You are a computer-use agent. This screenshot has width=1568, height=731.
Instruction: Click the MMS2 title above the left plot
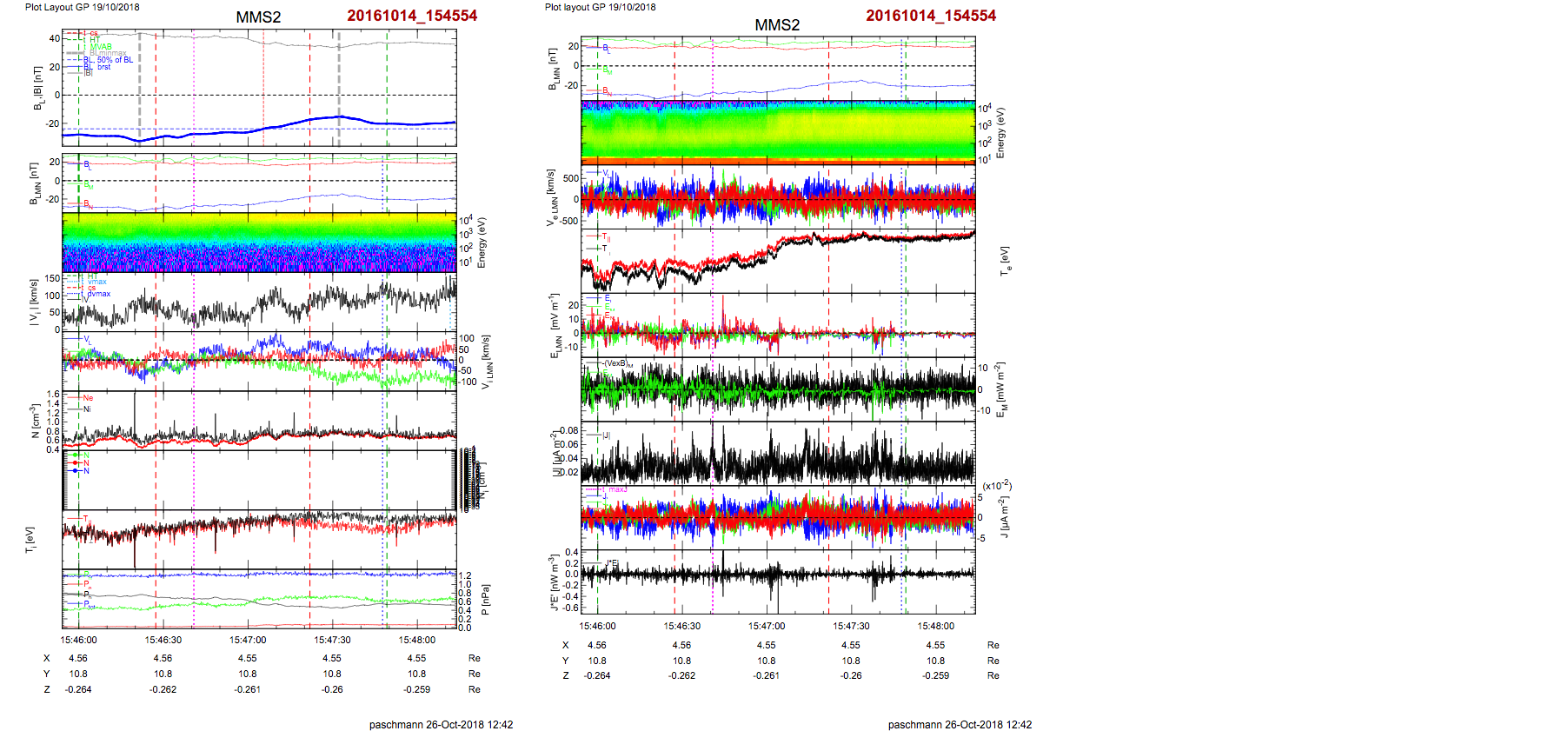(258, 17)
